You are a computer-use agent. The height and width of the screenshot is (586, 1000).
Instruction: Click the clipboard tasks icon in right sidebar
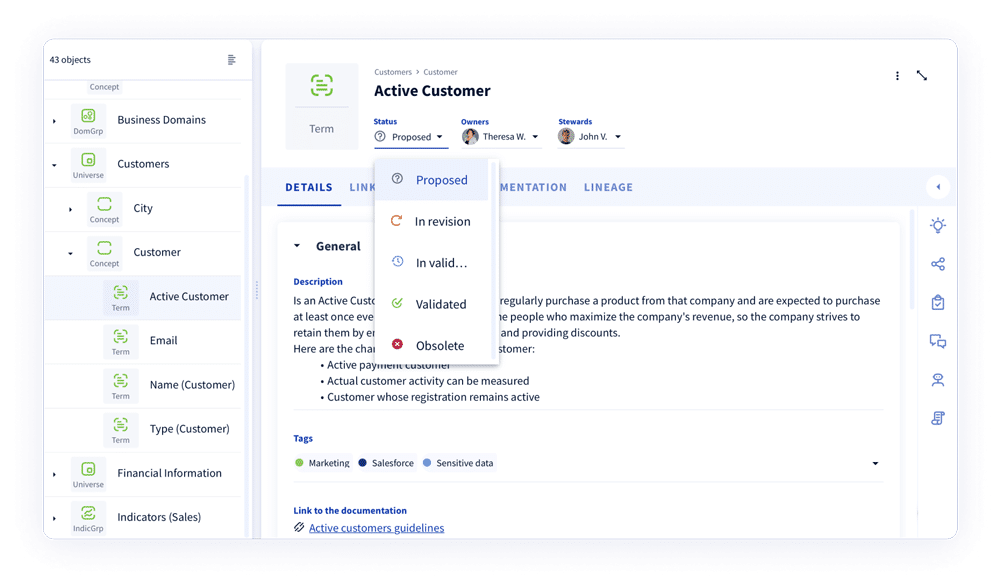tap(937, 302)
